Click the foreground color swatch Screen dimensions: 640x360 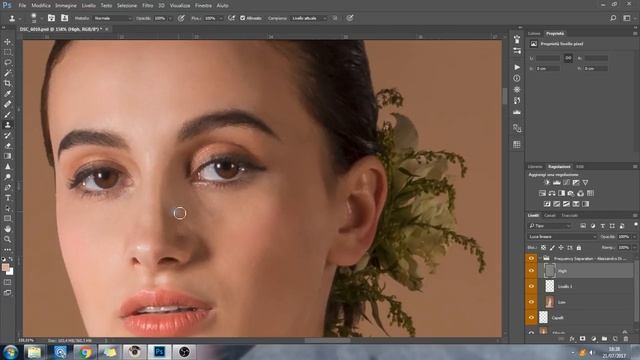tap(5, 267)
